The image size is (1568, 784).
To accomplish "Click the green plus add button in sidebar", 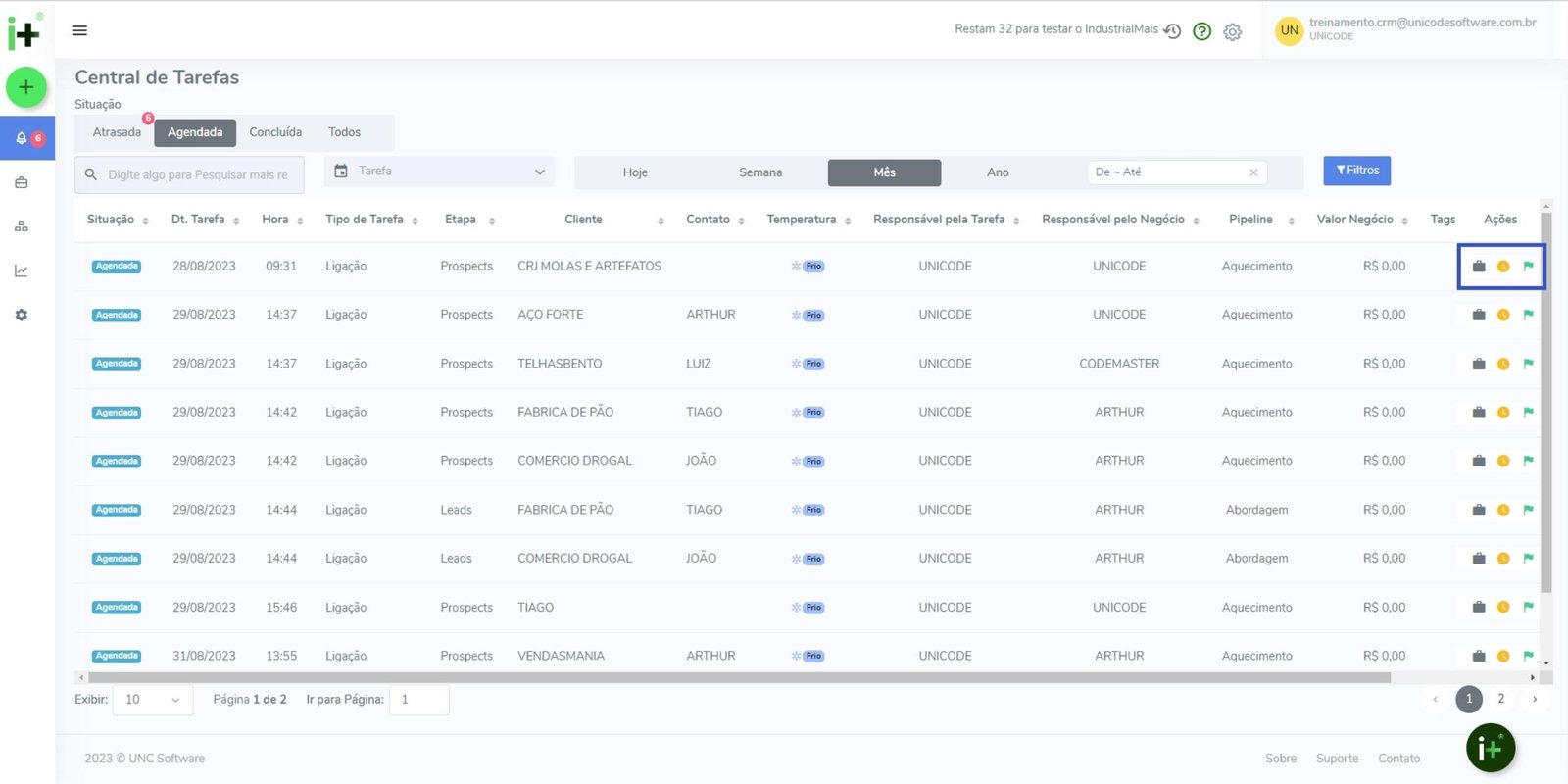I will 26,87.
